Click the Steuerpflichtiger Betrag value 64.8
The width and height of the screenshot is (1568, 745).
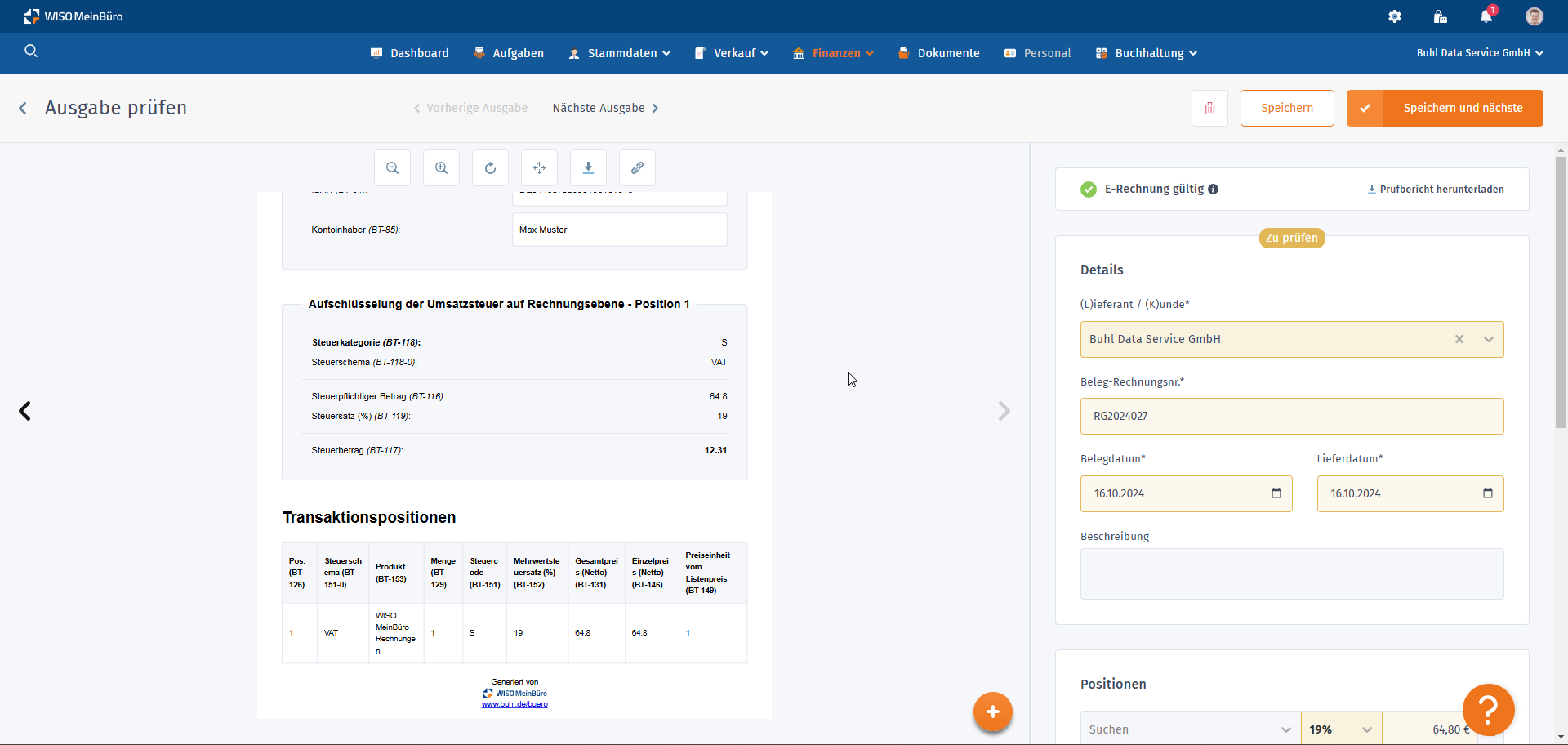click(718, 396)
